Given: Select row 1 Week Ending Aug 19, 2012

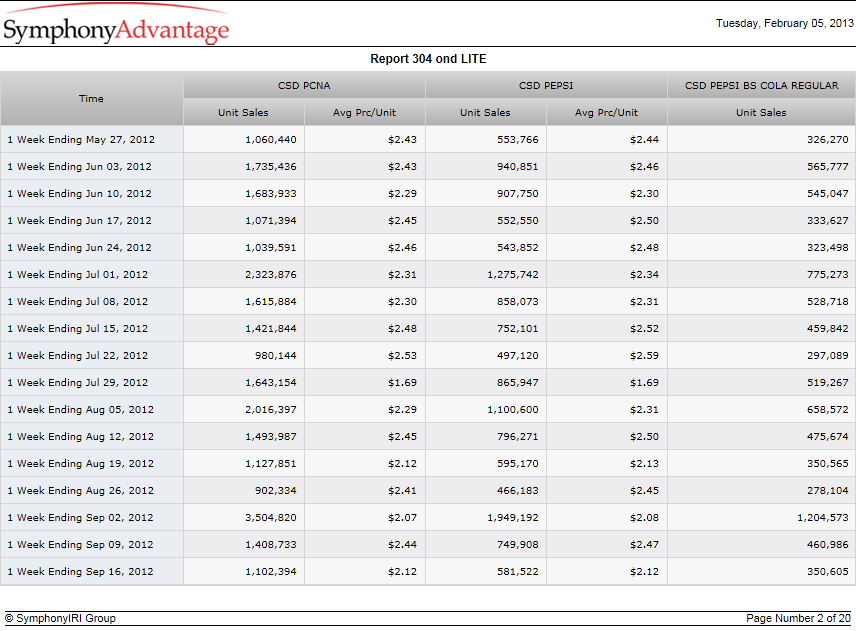Looking at the screenshot, I should [428, 463].
